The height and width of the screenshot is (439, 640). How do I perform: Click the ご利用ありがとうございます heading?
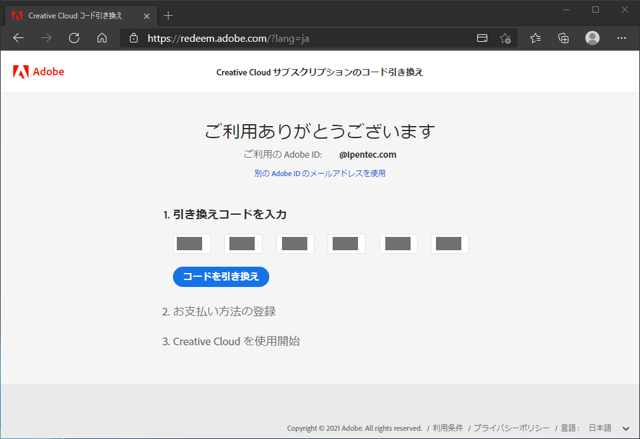[x=320, y=131]
